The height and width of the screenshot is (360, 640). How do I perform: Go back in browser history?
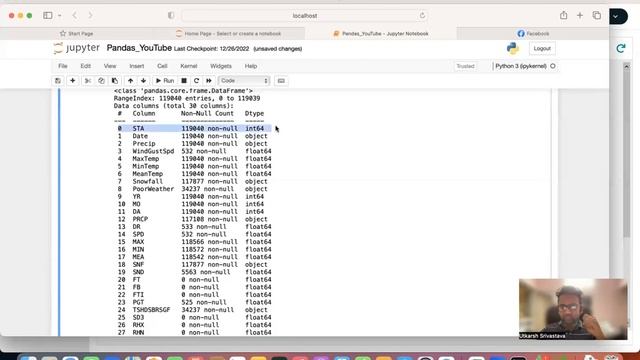point(75,16)
